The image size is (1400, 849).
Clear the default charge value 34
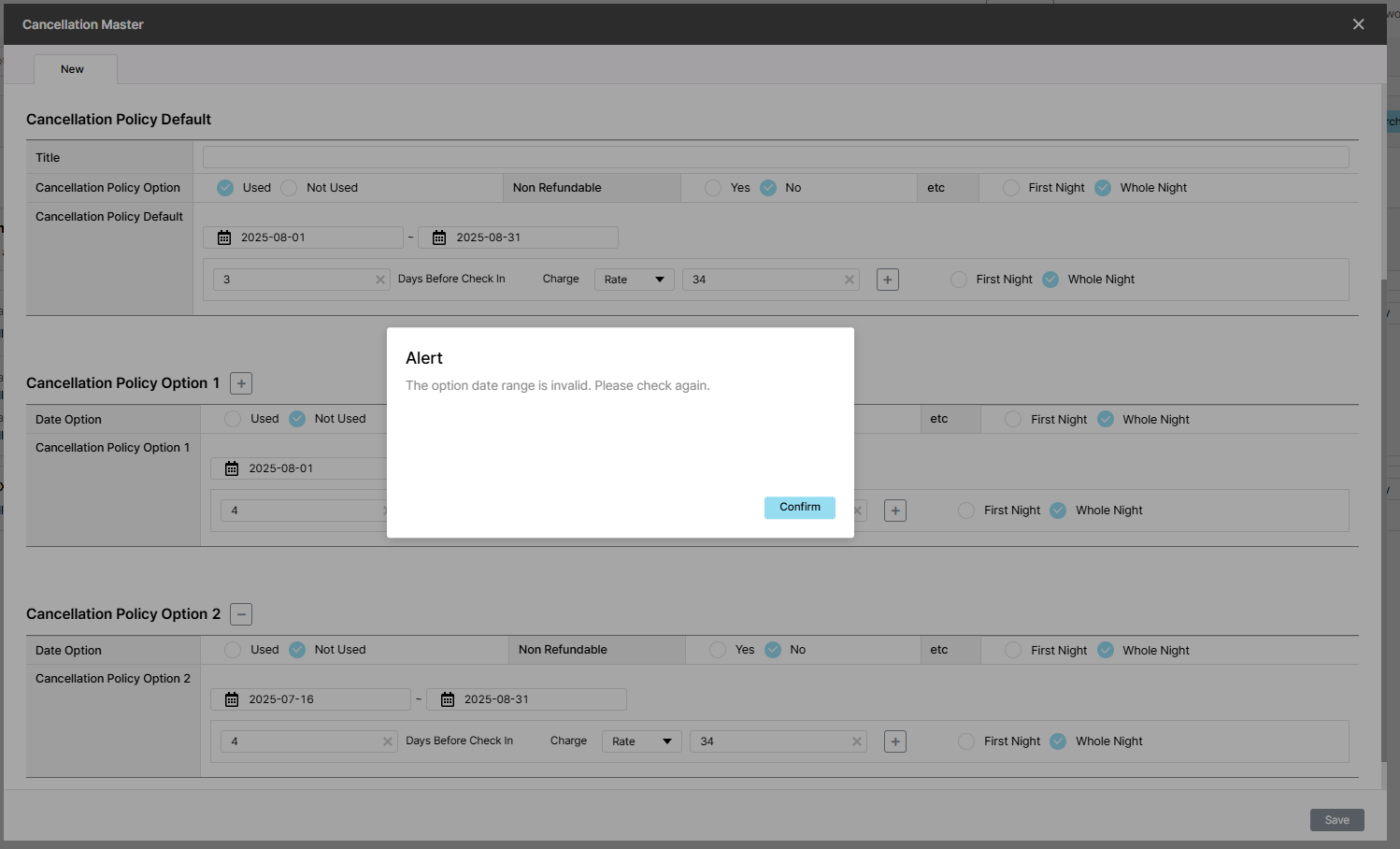click(x=850, y=280)
